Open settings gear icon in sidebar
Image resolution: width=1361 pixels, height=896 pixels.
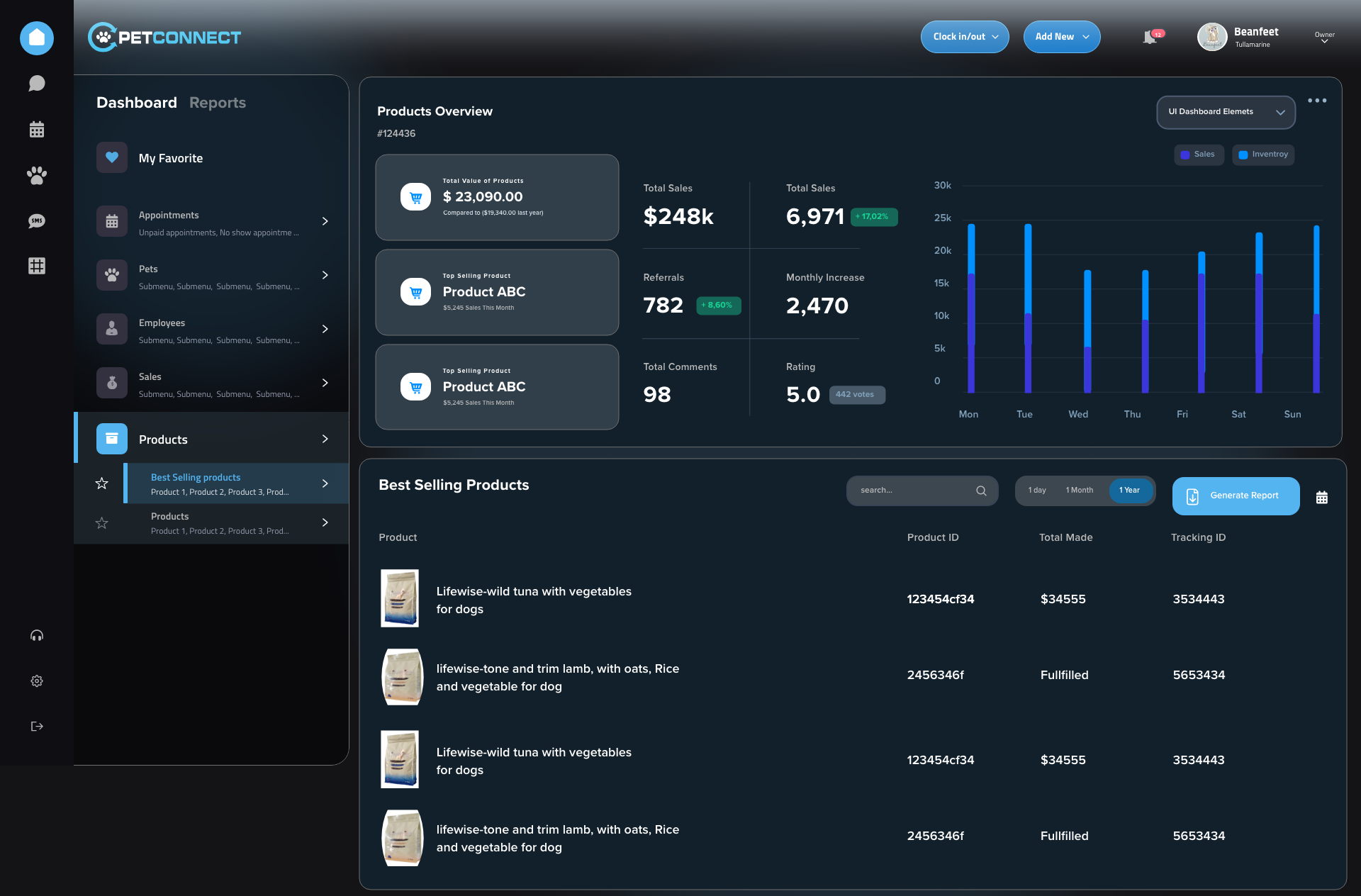point(37,681)
